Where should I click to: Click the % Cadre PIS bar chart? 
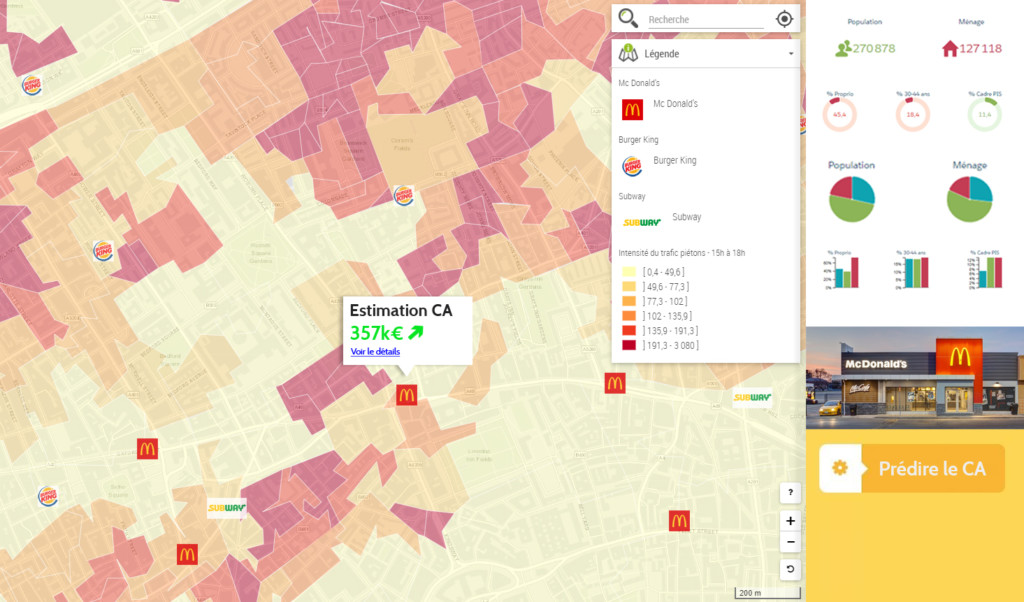click(985, 272)
